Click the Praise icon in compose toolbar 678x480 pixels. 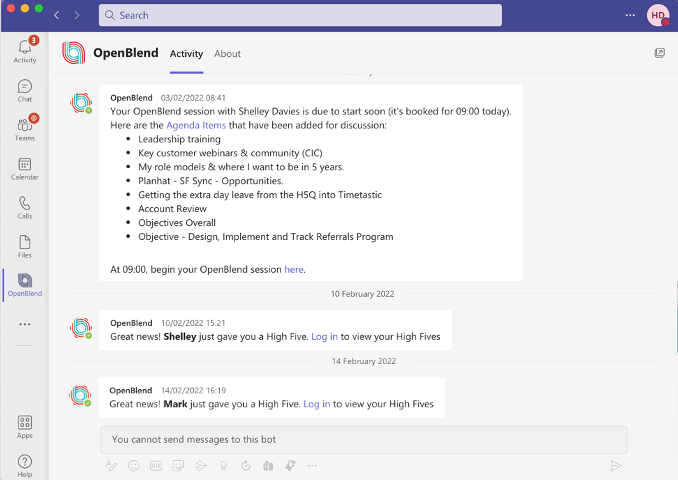224,465
